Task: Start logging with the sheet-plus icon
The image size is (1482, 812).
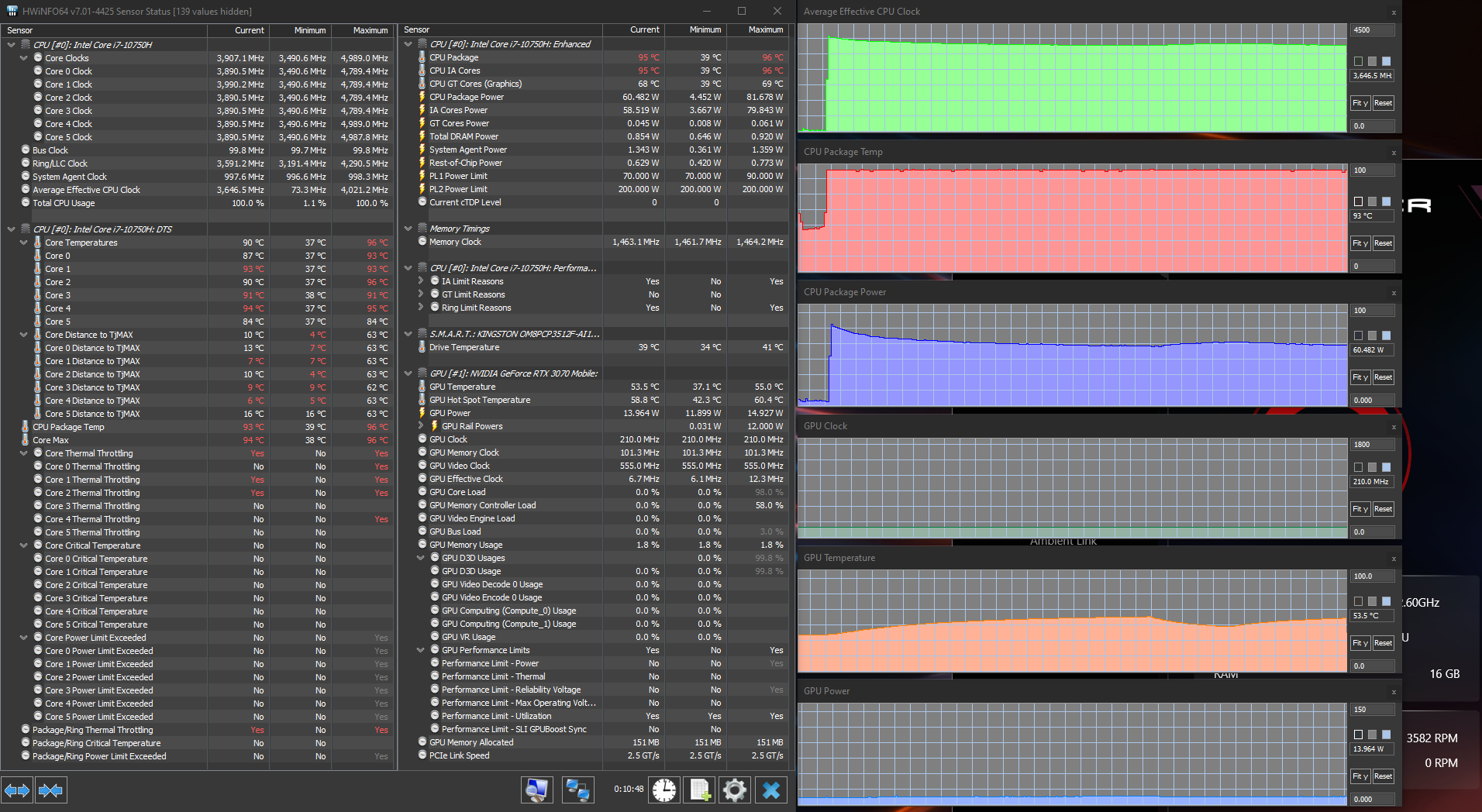Action: 699,790
